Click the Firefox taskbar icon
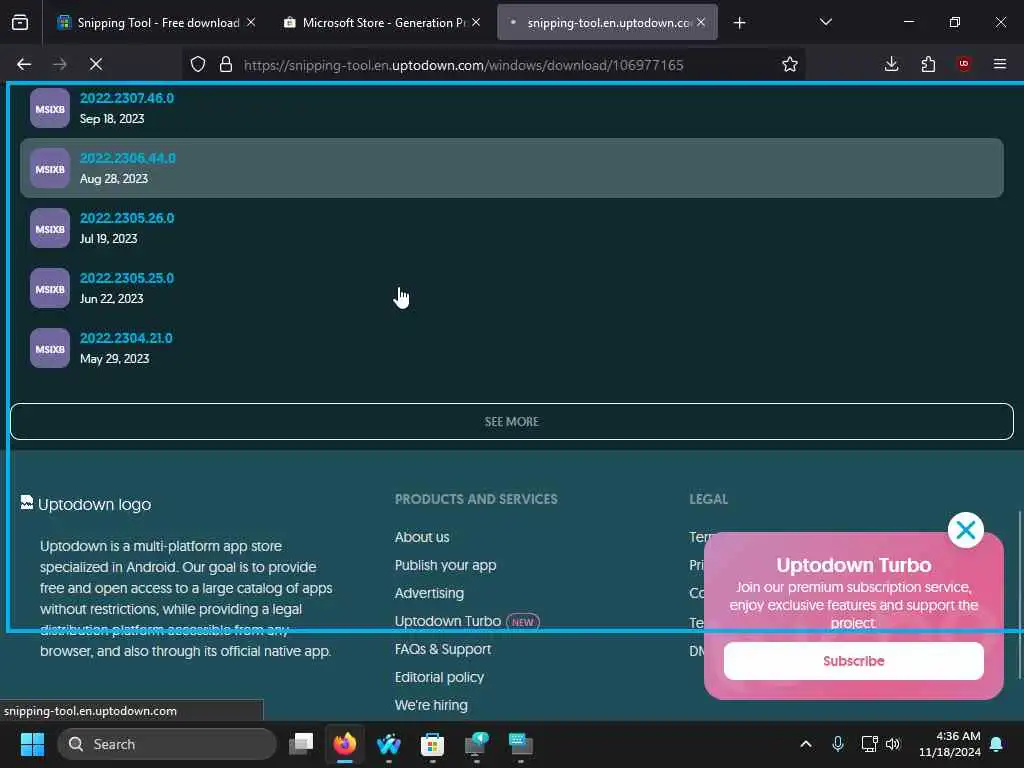This screenshot has width=1024, height=768. pyautogui.click(x=345, y=744)
